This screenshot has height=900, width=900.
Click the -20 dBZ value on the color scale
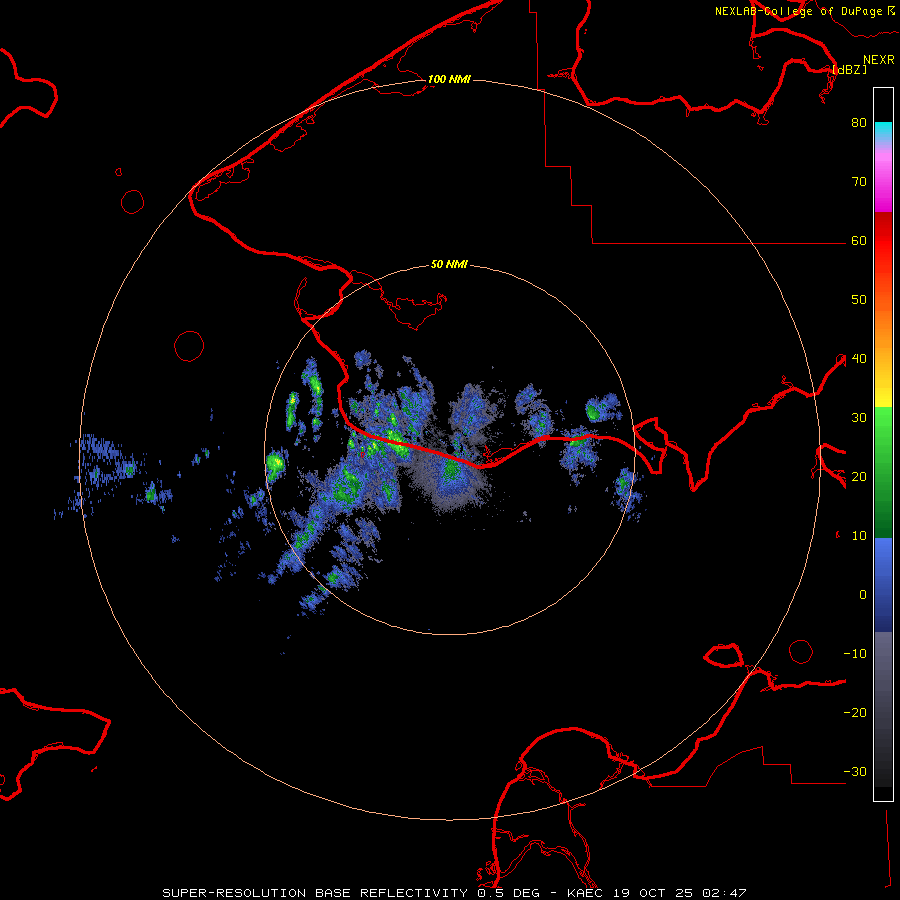point(855,713)
